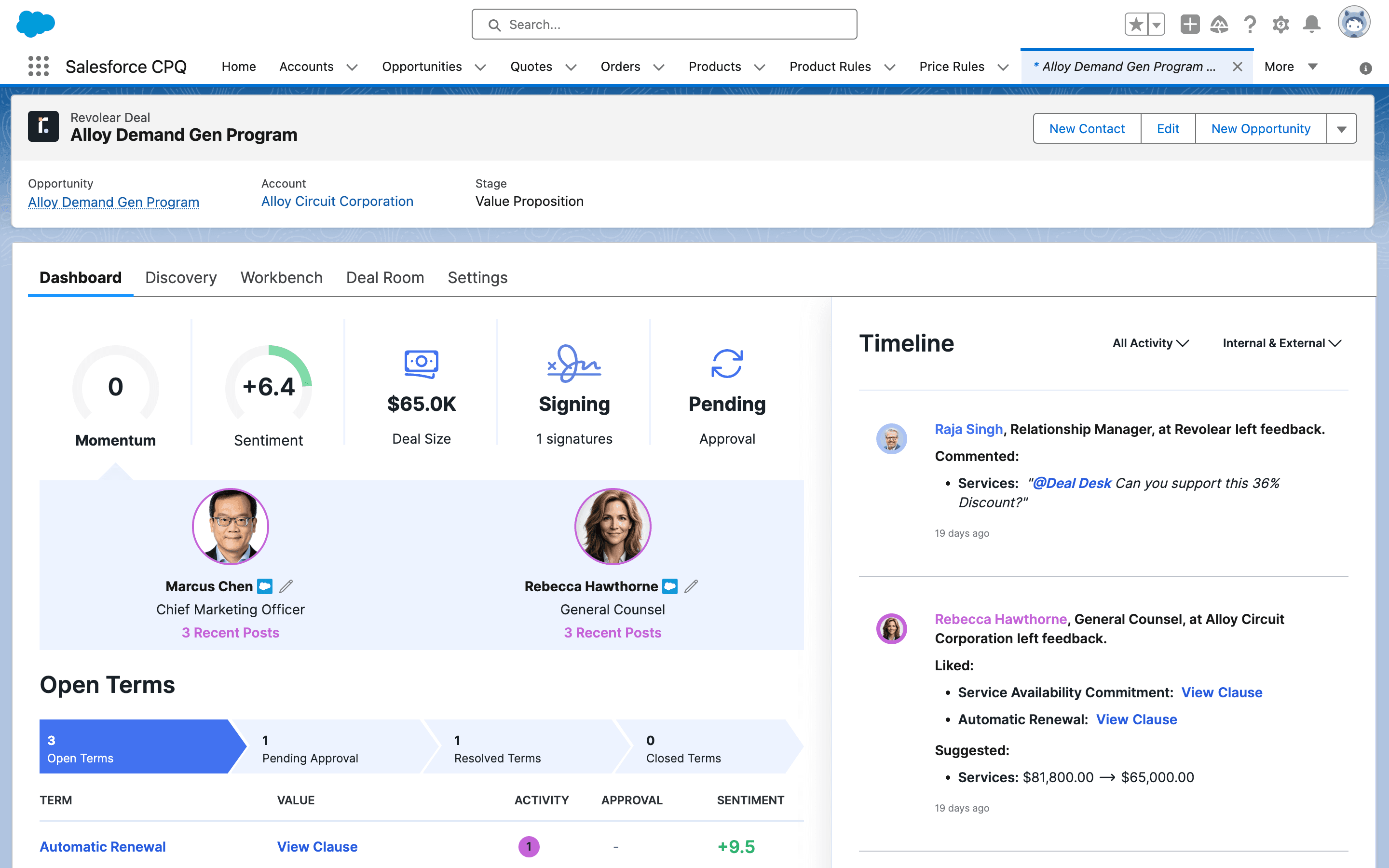The height and width of the screenshot is (868, 1389).
Task: Edit Rebecca Hawthorne with pencil icon
Action: [691, 586]
